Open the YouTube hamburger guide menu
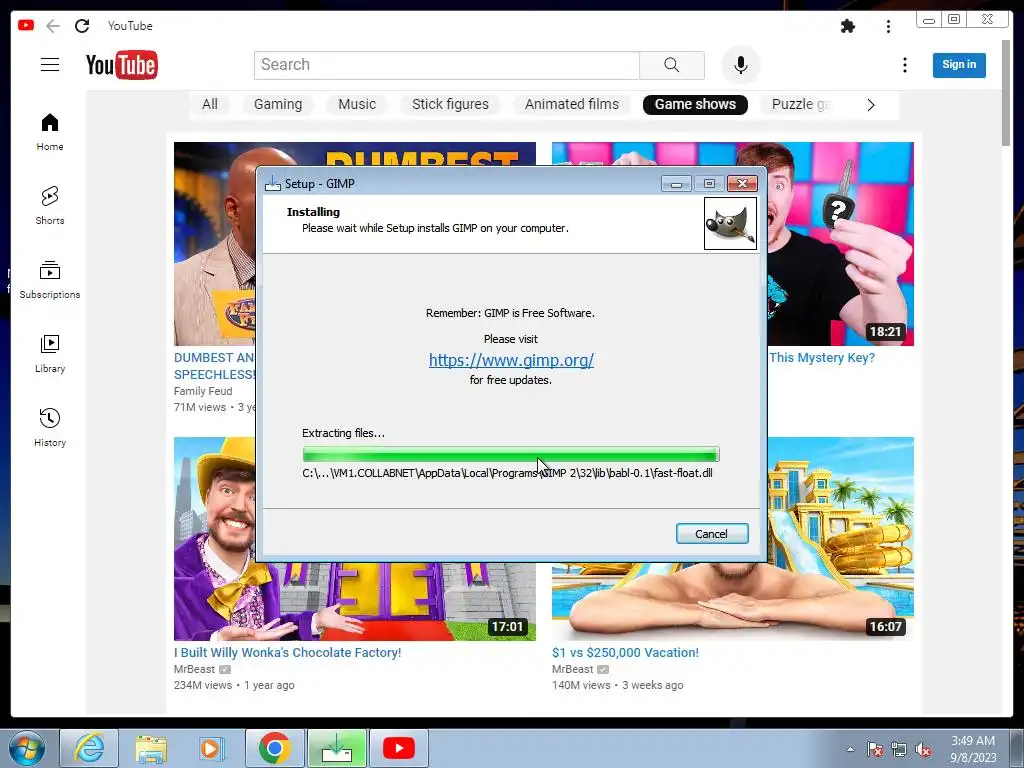Screen dimensions: 1024x768 pyautogui.click(x=50, y=65)
